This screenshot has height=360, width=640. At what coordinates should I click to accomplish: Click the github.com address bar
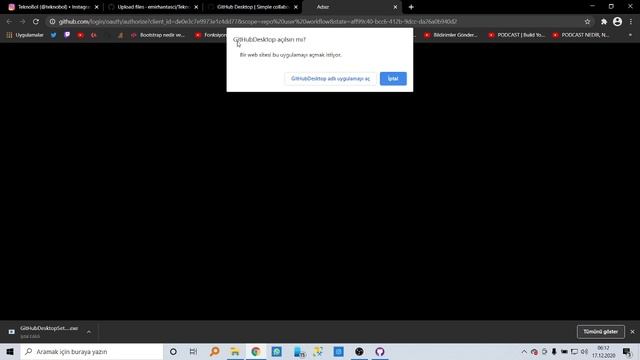point(318,22)
